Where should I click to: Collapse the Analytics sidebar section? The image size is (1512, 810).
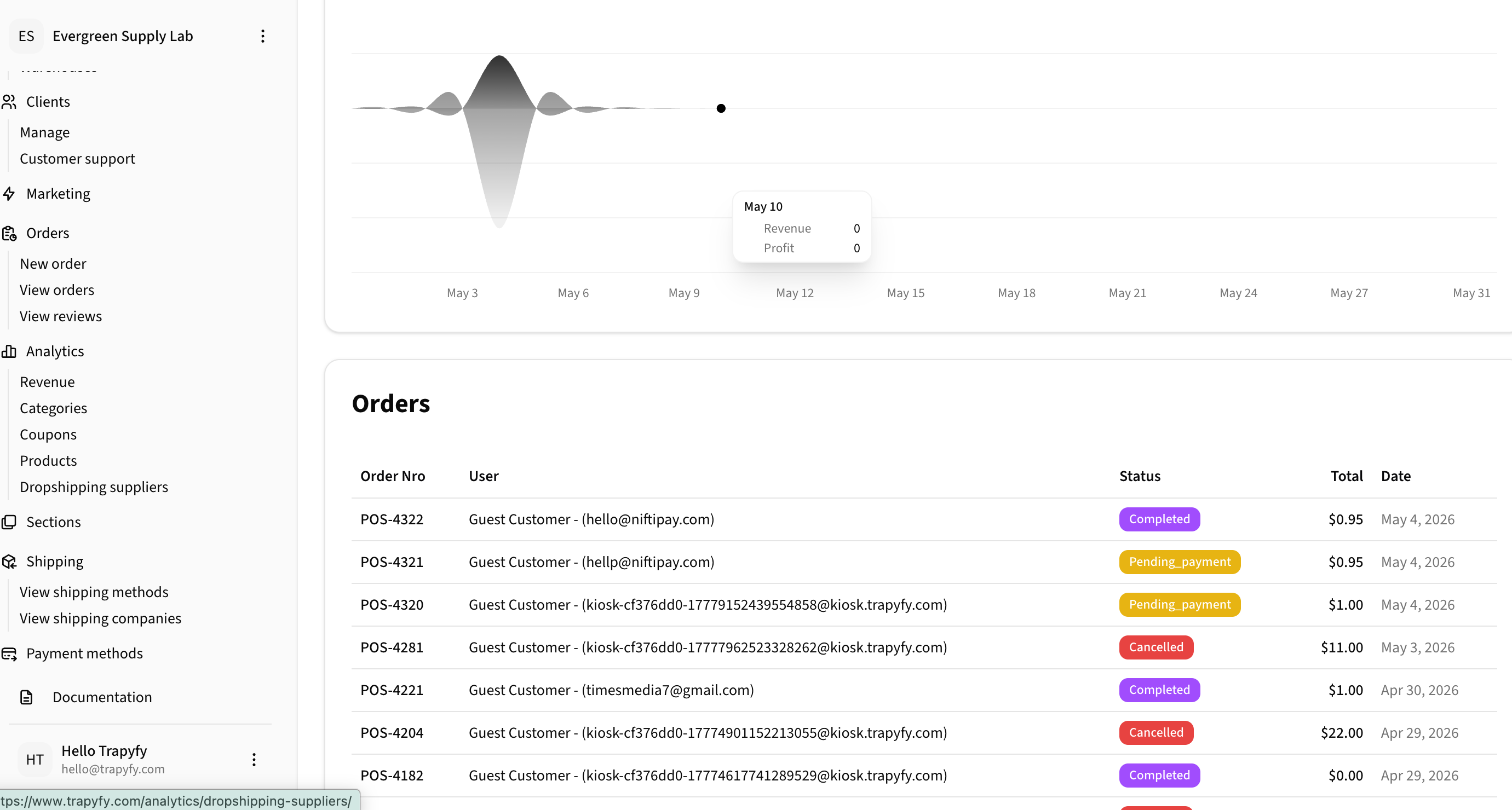55,351
